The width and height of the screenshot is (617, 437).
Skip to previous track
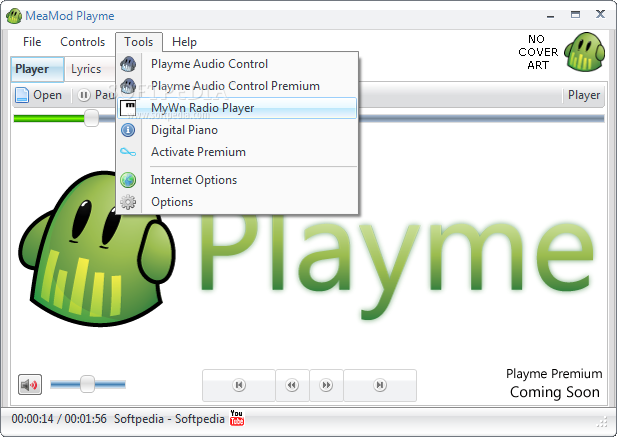(239, 385)
